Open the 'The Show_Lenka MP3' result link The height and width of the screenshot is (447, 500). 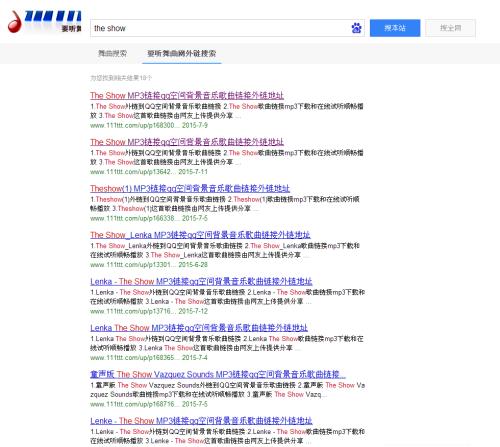point(200,235)
